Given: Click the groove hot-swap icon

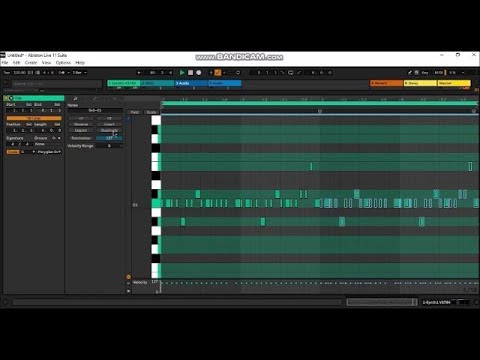Looking at the screenshot, I should pos(54,138).
